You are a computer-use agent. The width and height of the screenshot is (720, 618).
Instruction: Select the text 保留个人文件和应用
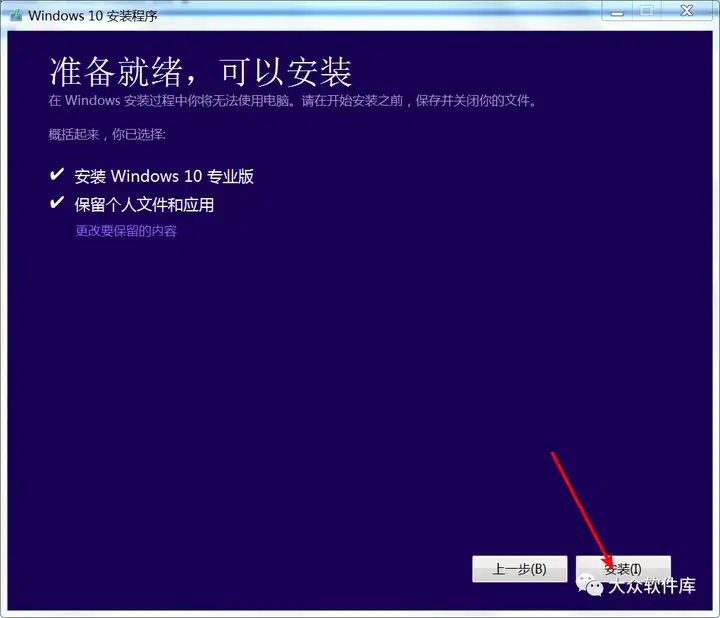click(x=144, y=205)
